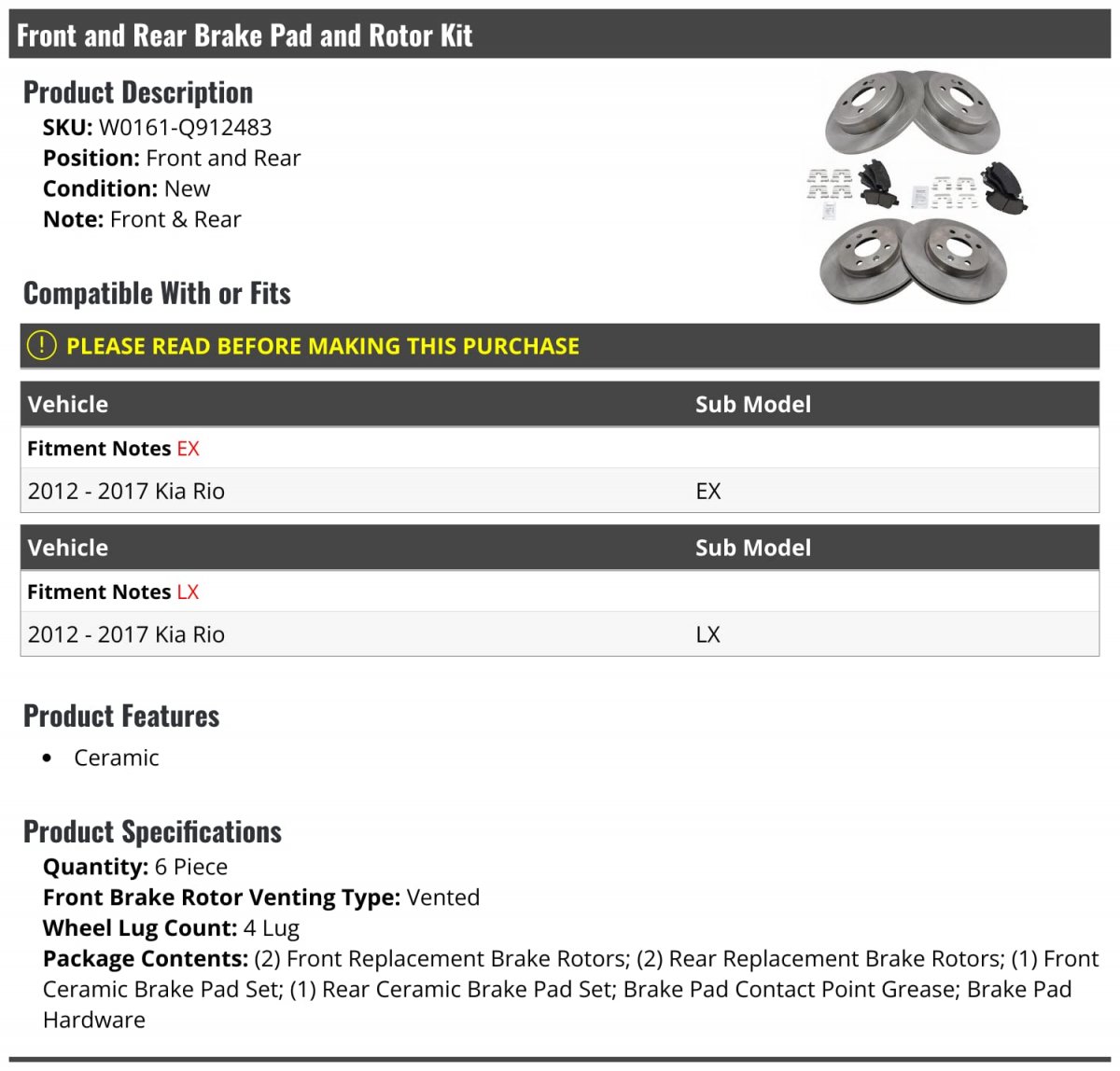
Task: Select the red LX fitment note
Action: click(x=188, y=592)
